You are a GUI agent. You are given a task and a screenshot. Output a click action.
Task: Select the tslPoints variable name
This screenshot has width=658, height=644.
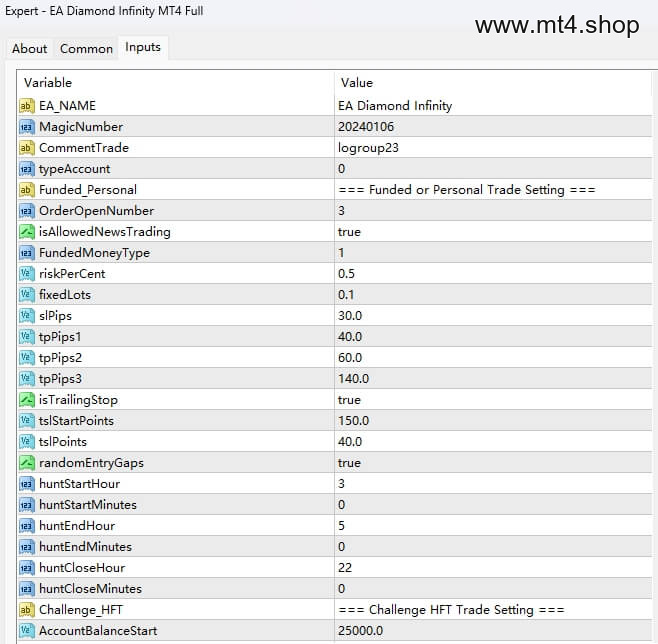pos(63,441)
